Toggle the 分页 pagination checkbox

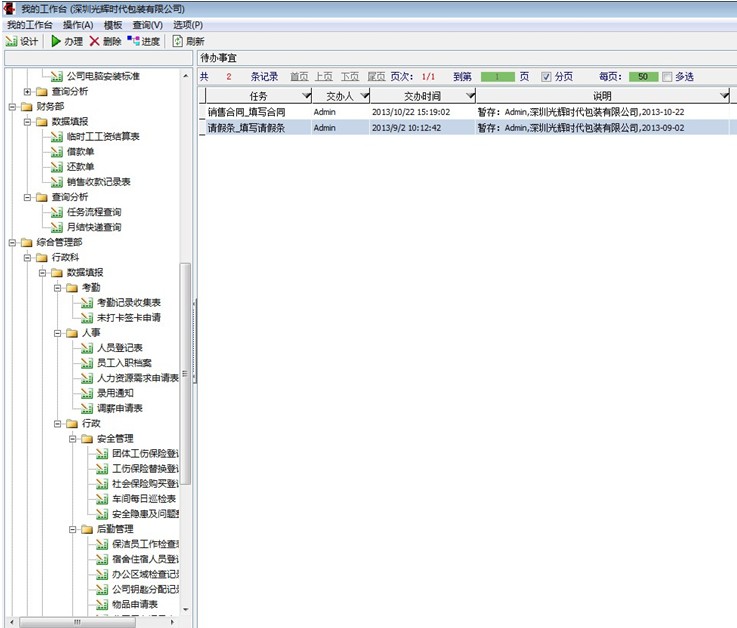click(546, 76)
